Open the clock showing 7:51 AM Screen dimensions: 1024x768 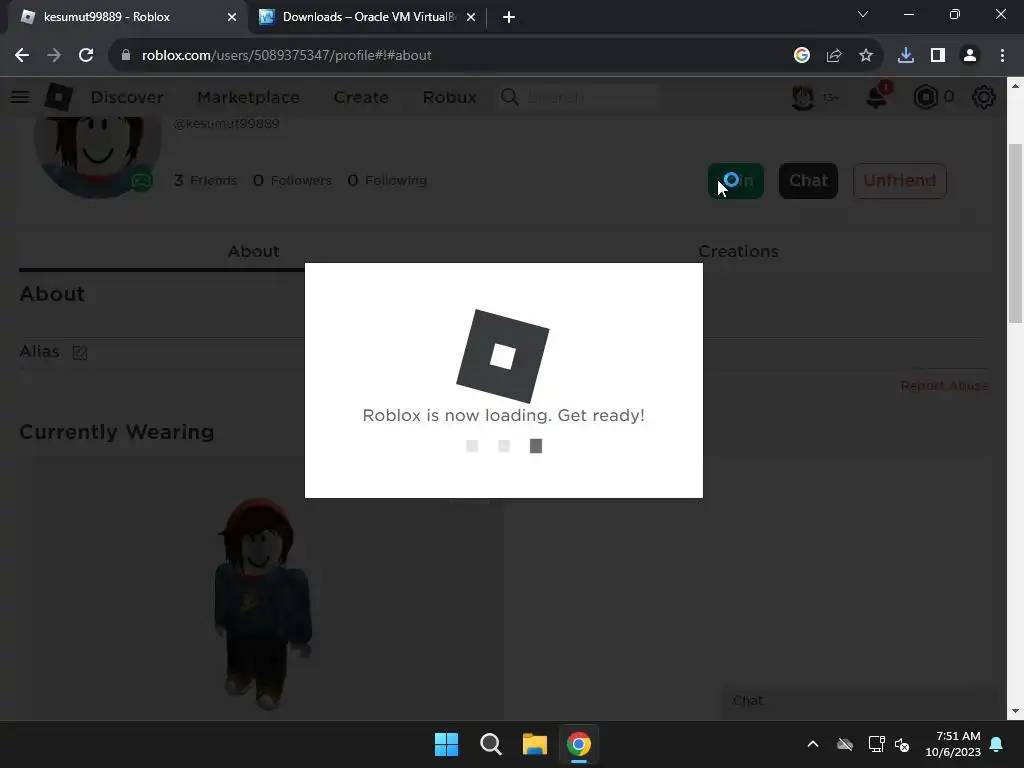click(x=953, y=744)
